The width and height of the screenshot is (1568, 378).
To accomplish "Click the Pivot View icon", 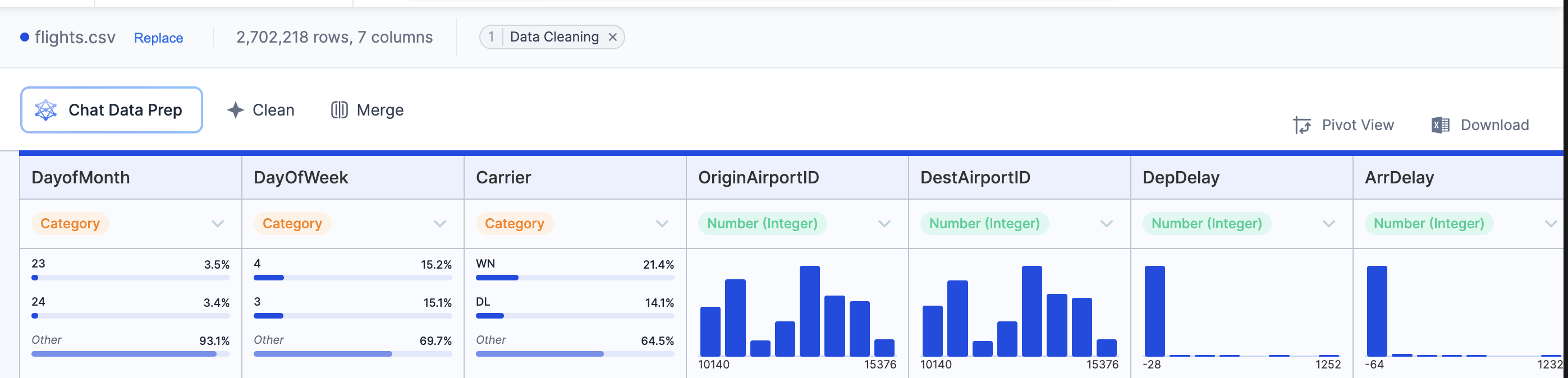I will tap(1301, 126).
